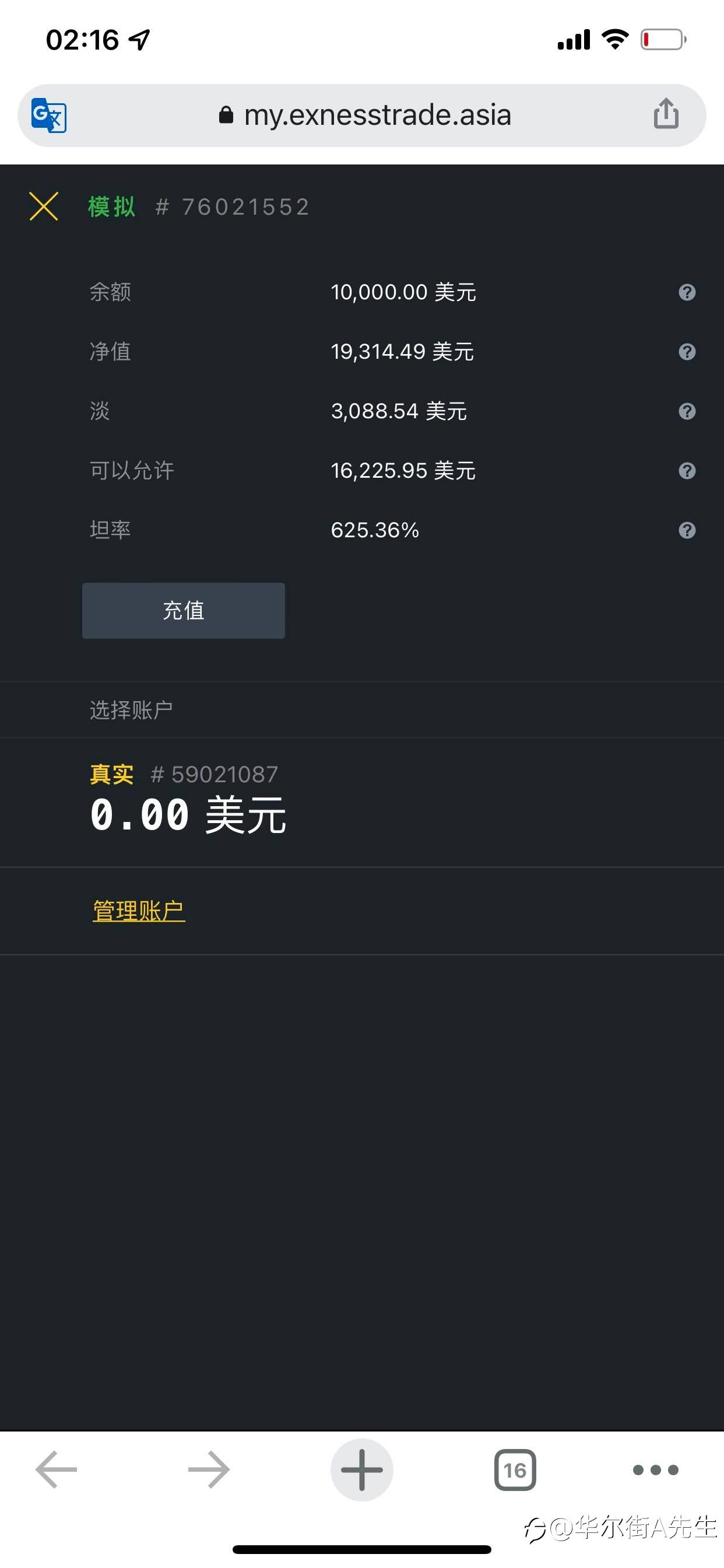Tap the 模拟 demo account label

tap(112, 207)
